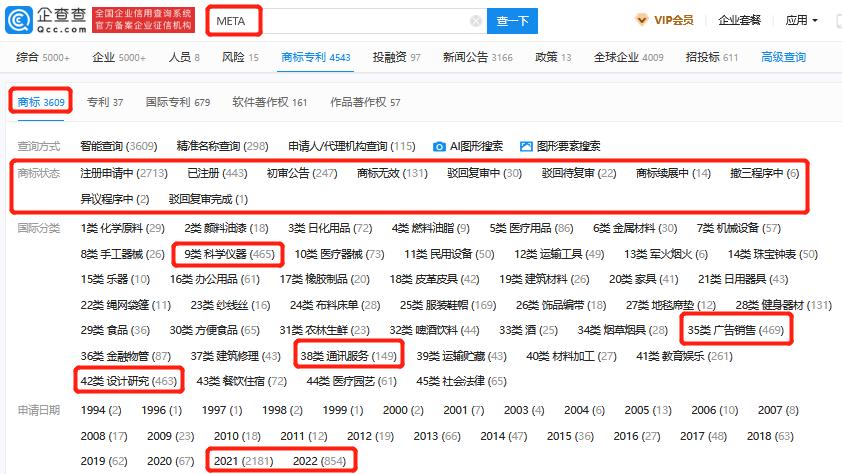Viewport: 842px width, 474px height.
Task: Filter by 10类 医疗器械 (73)
Action: 339,254
